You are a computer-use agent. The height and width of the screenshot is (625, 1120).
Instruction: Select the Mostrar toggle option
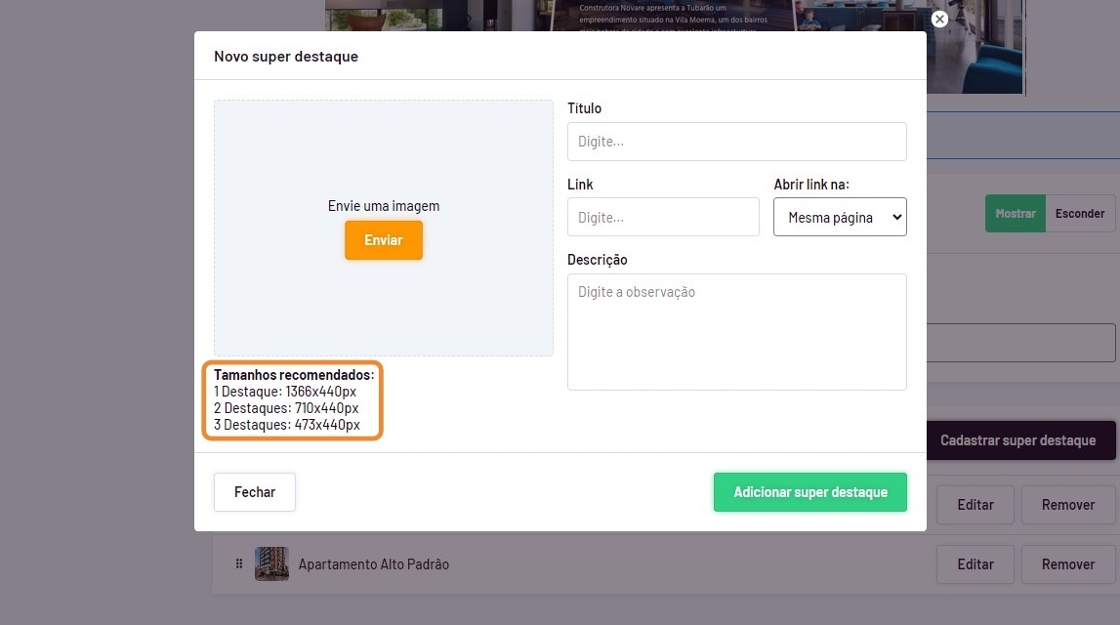click(x=1015, y=214)
